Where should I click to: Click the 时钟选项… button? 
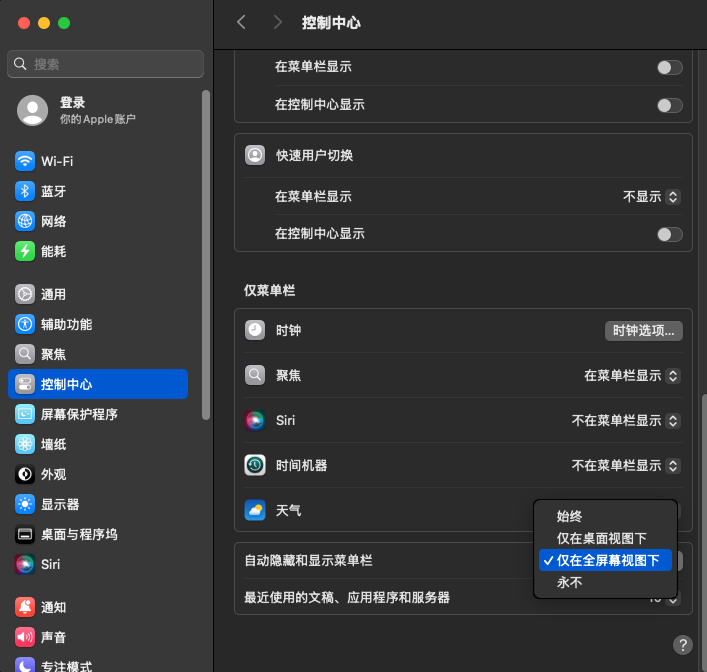[644, 330]
